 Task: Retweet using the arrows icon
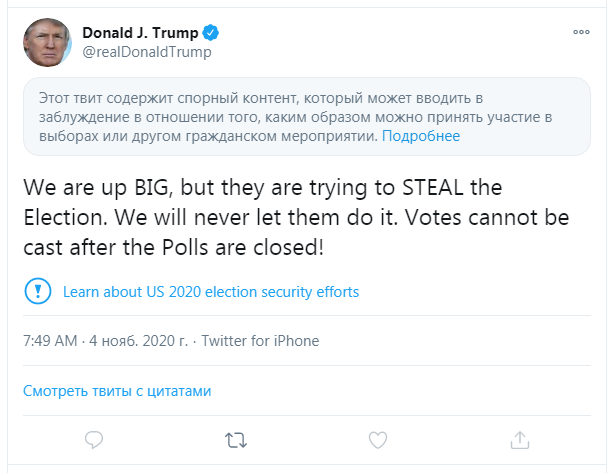pyautogui.click(x=236, y=439)
